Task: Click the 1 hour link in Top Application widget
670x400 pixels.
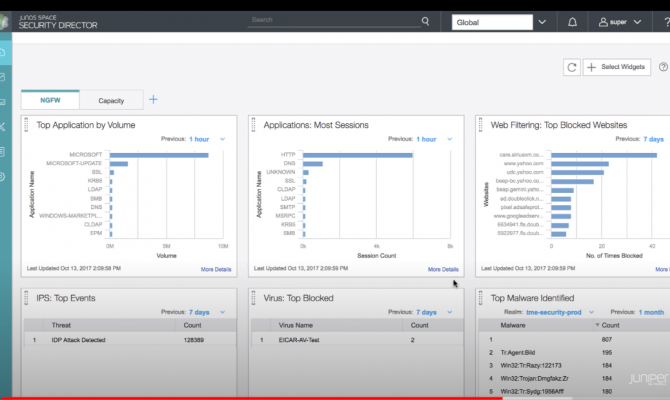Action: 199,139
